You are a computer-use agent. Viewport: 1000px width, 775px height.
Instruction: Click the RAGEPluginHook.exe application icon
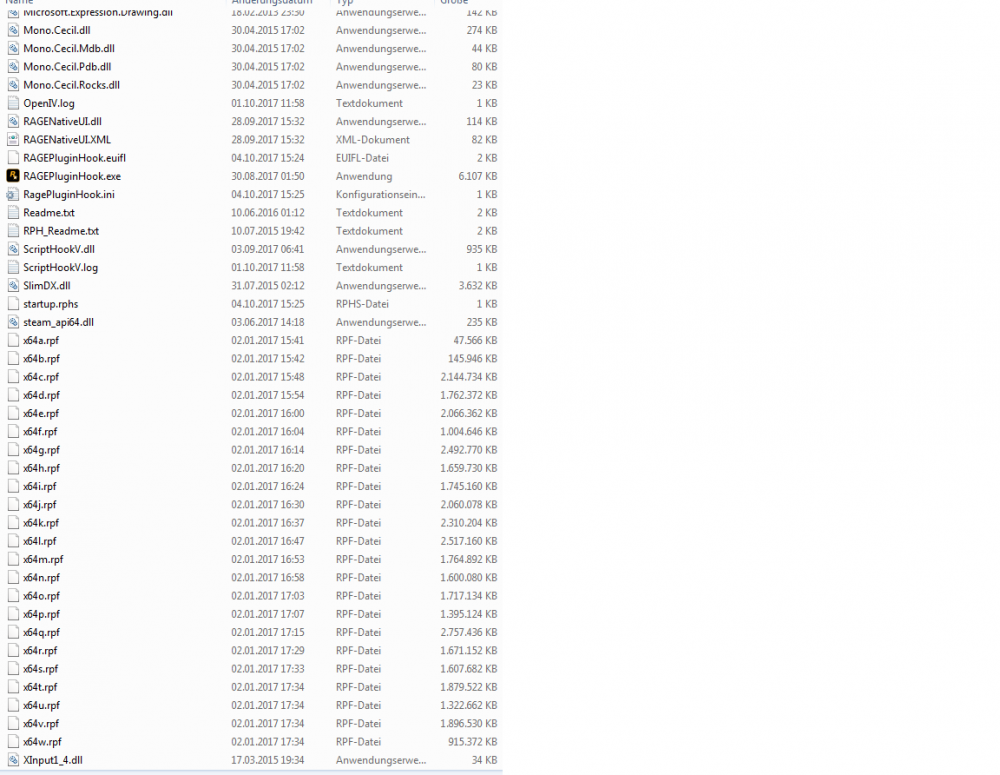pyautogui.click(x=13, y=175)
